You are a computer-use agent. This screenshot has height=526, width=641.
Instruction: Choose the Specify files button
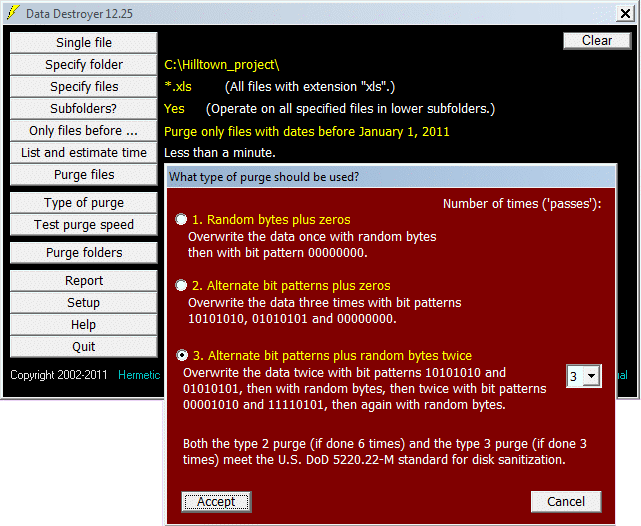pos(83,87)
